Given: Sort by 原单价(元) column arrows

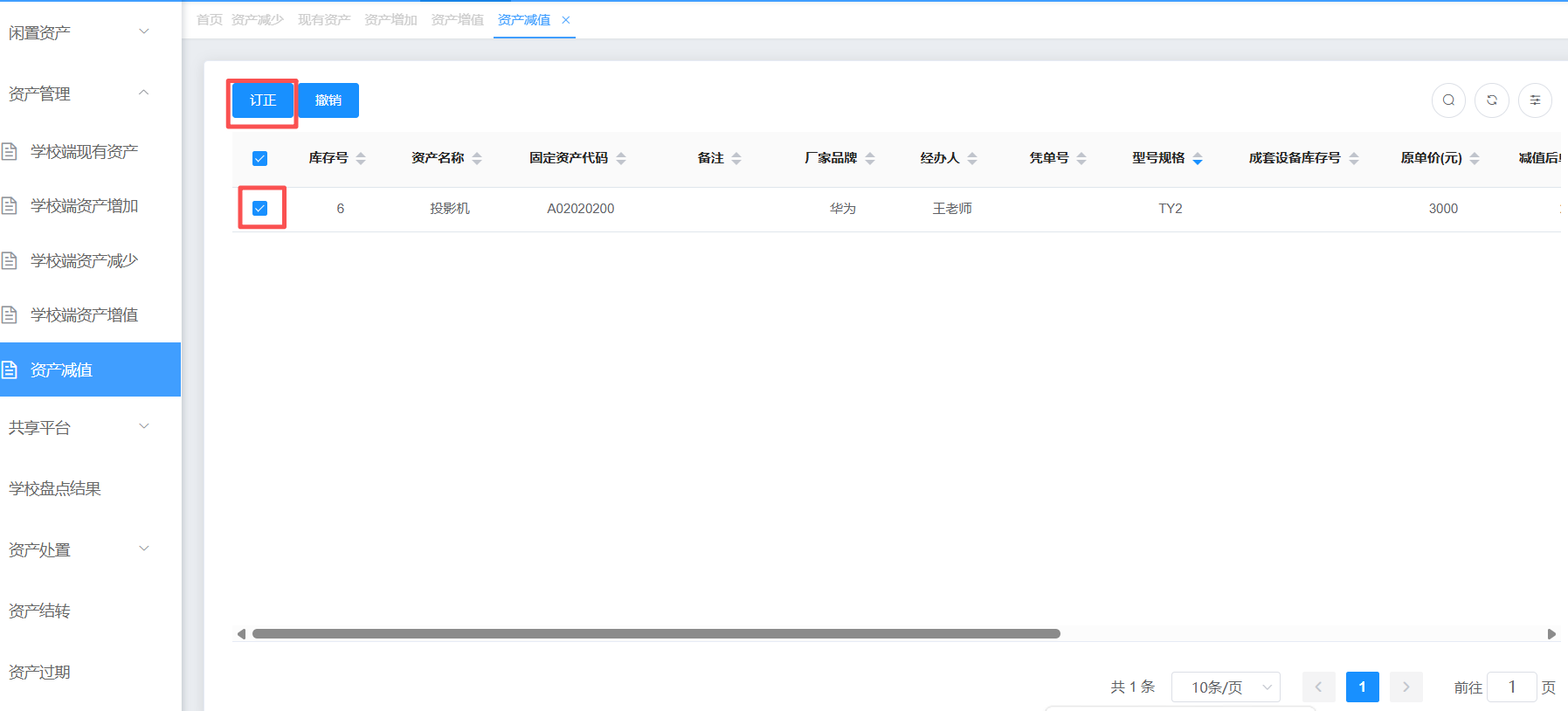Looking at the screenshot, I should [1475, 158].
